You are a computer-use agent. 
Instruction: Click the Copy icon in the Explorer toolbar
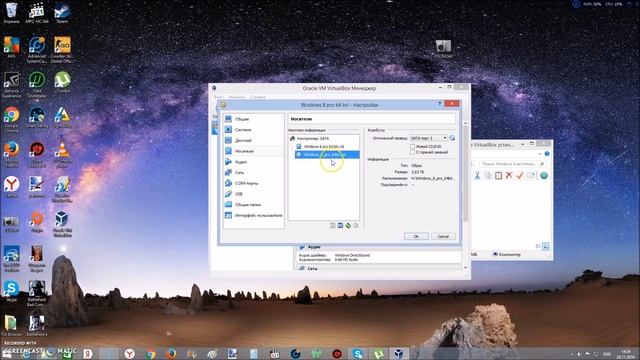point(488,176)
